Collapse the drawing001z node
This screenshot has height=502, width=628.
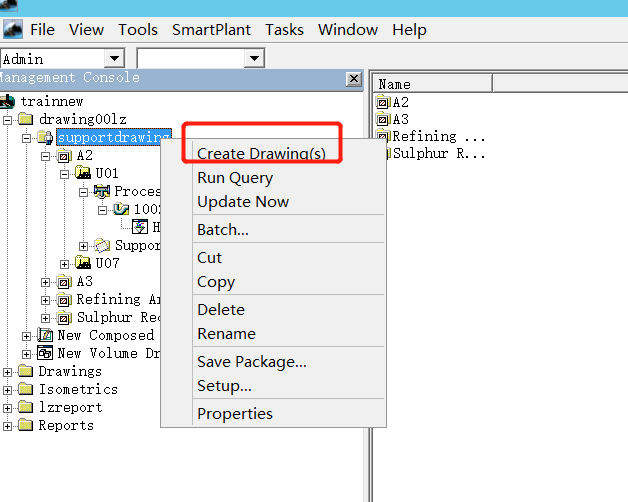[x=8, y=120]
